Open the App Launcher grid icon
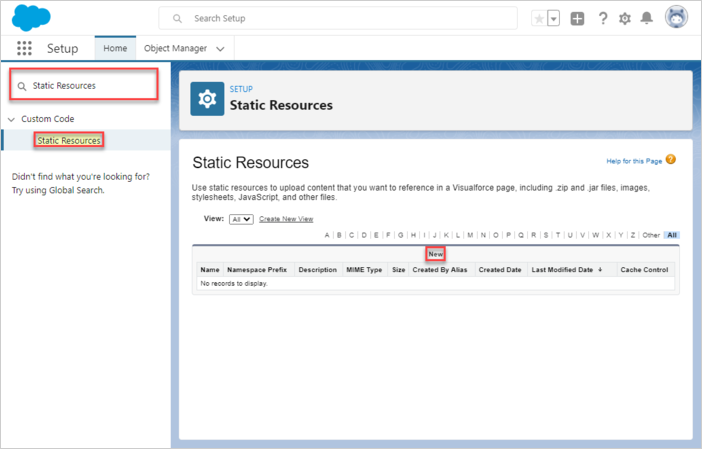 tap(24, 48)
